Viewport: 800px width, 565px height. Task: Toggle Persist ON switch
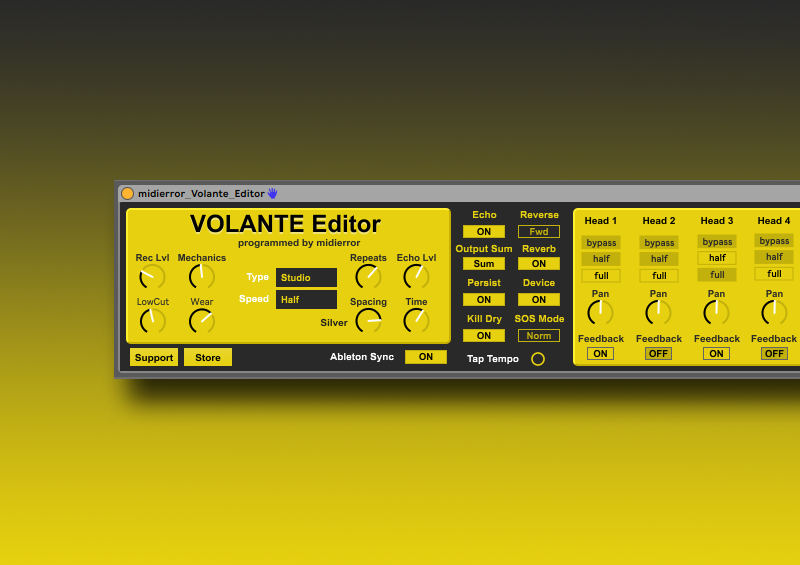tap(484, 300)
